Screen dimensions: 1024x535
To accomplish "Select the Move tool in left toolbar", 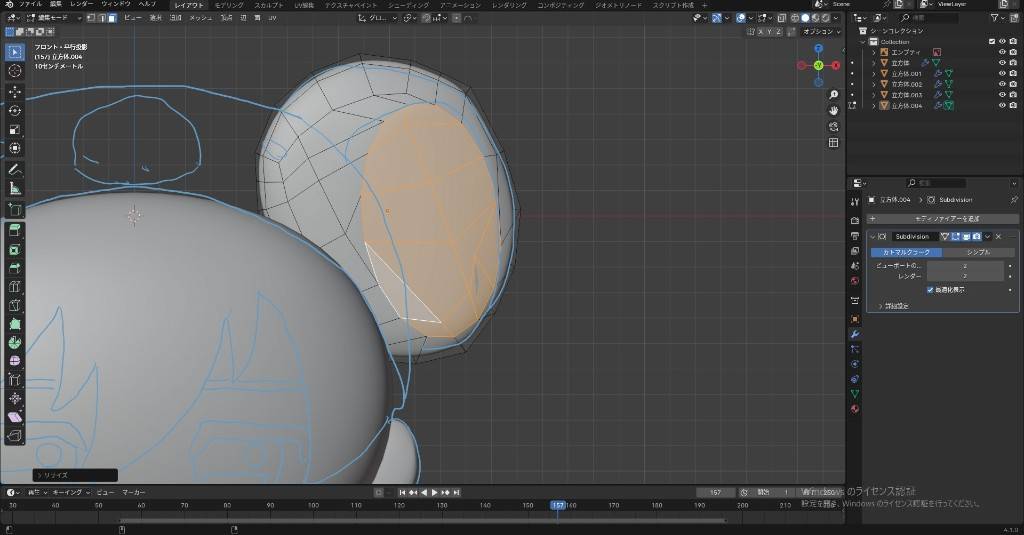I will tap(15, 91).
